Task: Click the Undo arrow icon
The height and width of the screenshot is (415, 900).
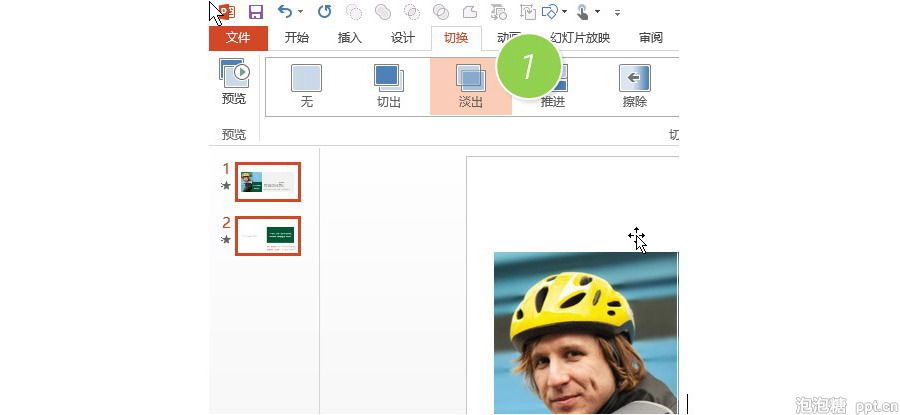Action: click(x=285, y=12)
